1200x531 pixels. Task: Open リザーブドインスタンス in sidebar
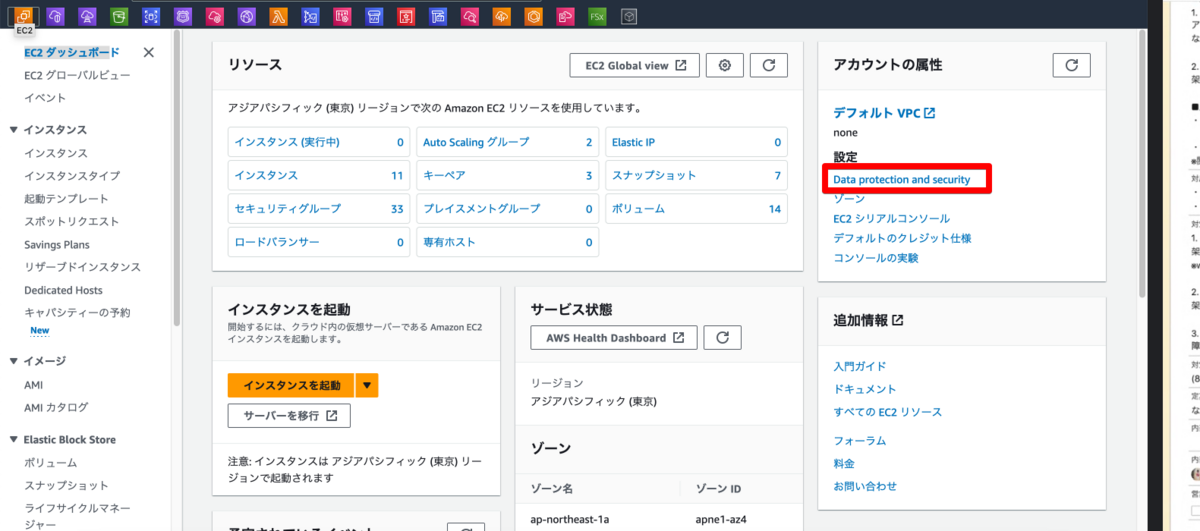click(x=82, y=267)
